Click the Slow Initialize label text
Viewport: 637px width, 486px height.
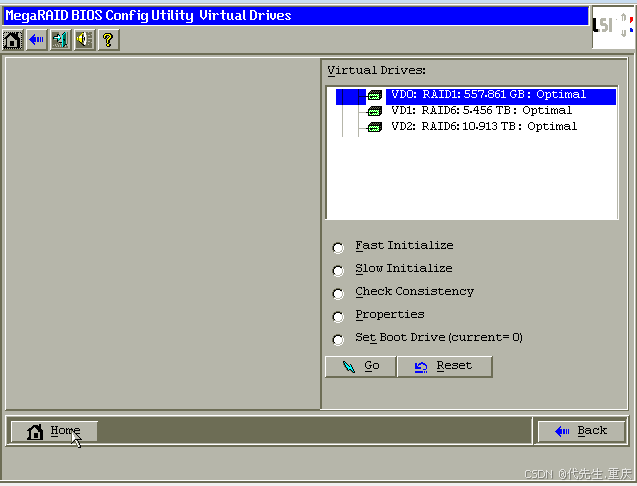[x=404, y=269]
